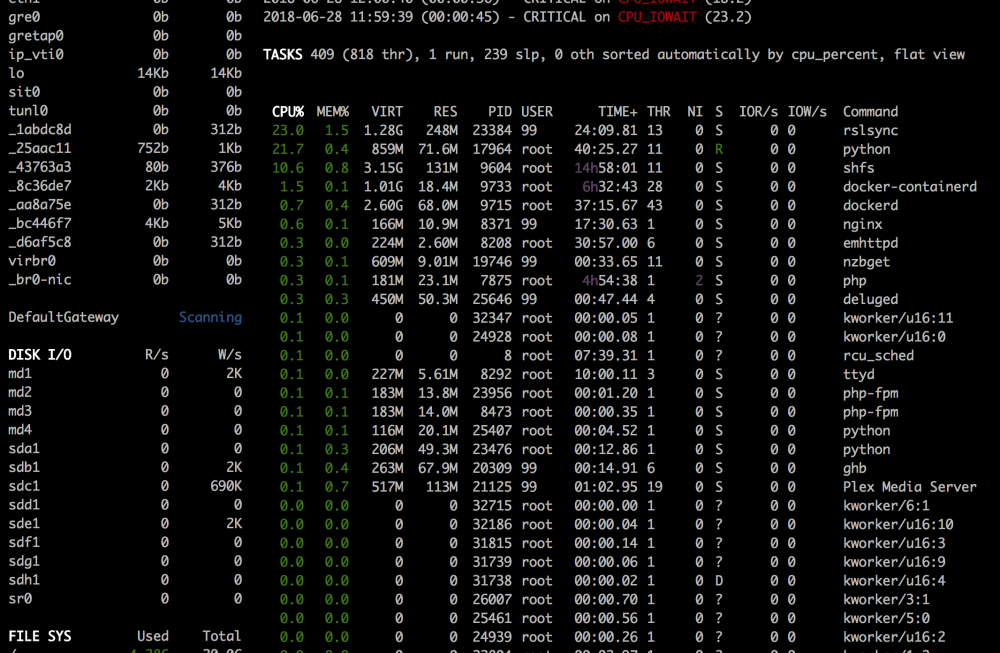This screenshot has width=1000, height=653.
Task: Select the deluged process name
Action: point(870,299)
